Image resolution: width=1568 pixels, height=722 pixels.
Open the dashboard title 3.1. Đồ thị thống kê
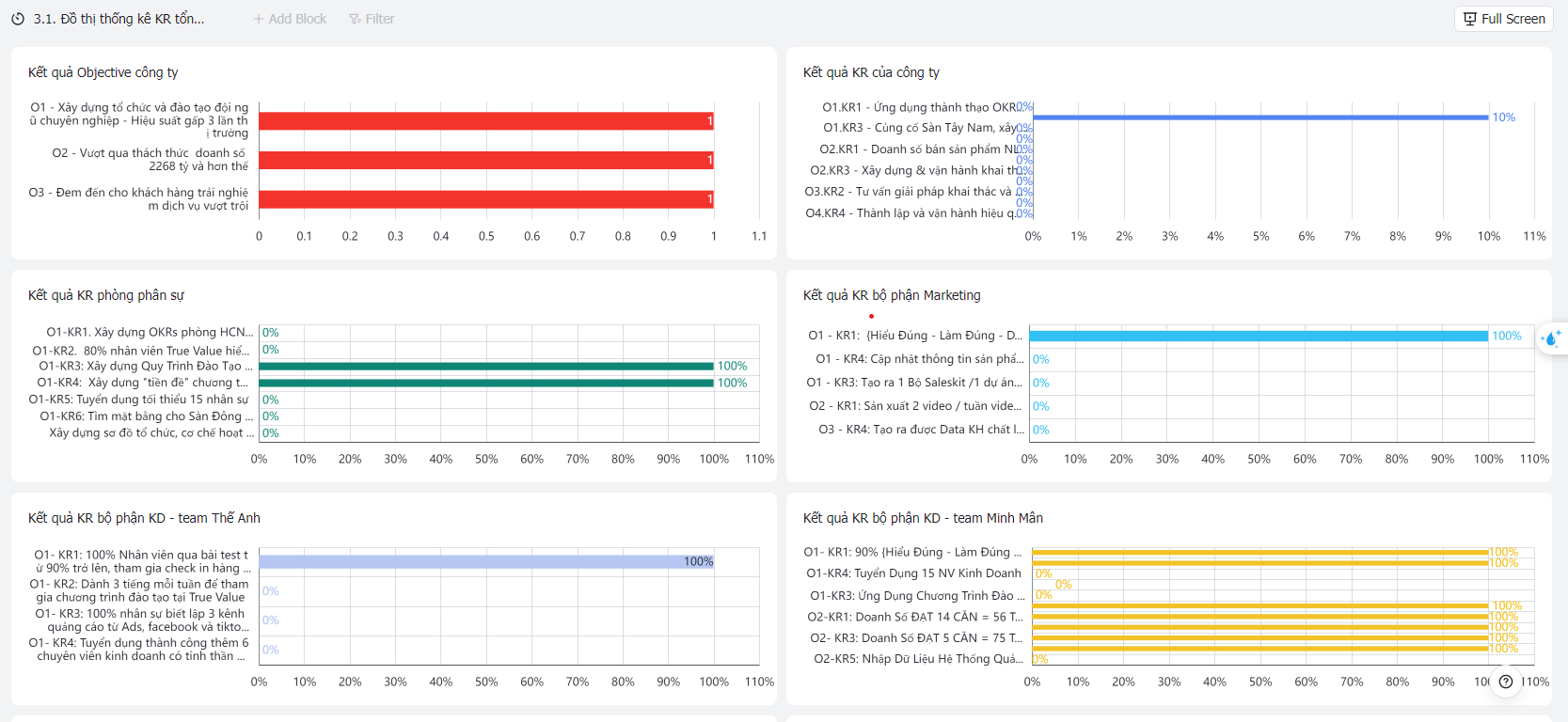119,19
